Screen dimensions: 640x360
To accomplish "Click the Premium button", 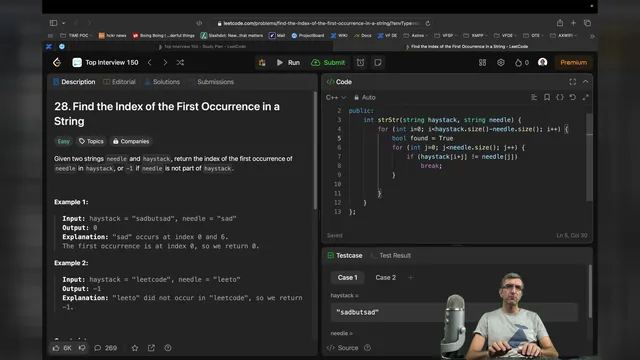I will point(573,62).
